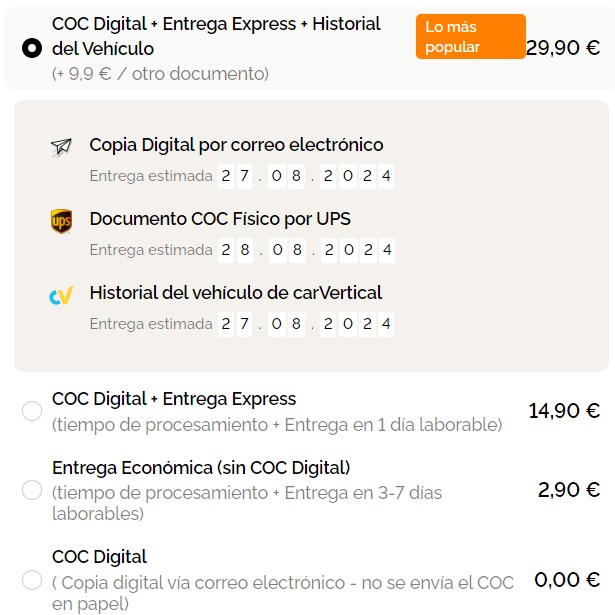Choose Entrega Económica radio button
This screenshot has height=615, width=615.
click(32, 490)
